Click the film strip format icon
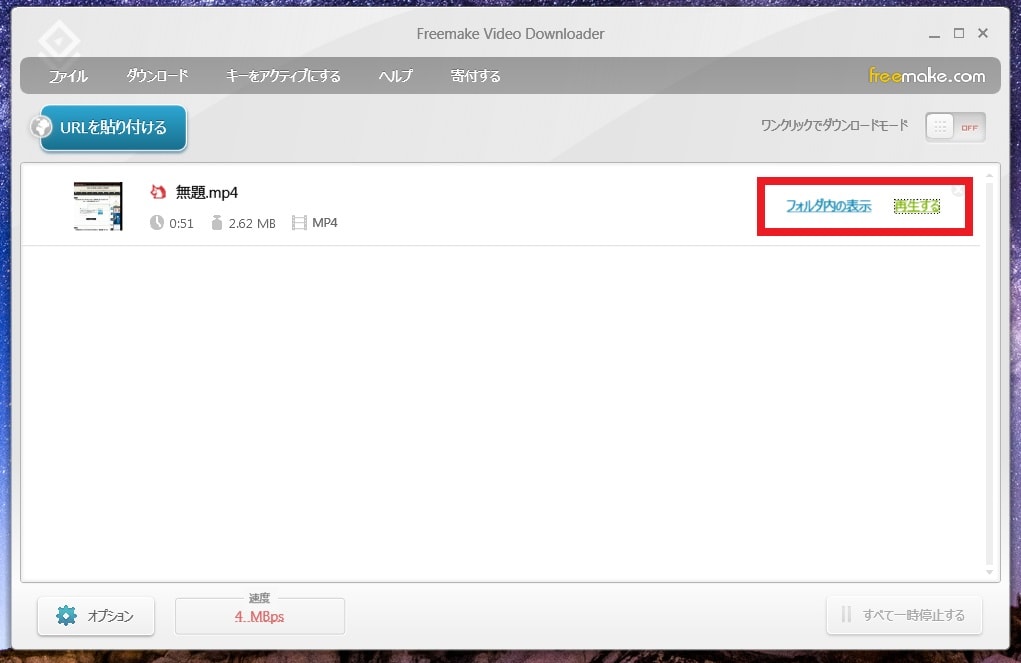Viewport: 1021px width, 663px height. click(x=299, y=223)
